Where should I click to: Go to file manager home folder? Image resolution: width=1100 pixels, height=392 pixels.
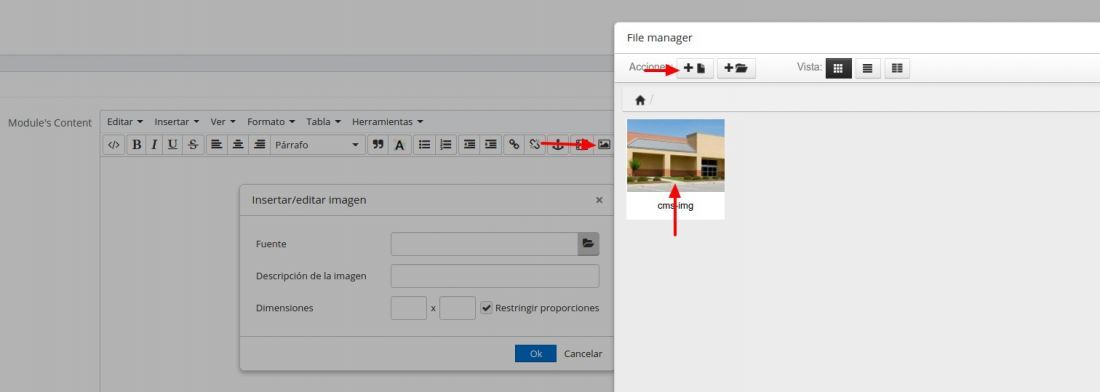click(640, 100)
